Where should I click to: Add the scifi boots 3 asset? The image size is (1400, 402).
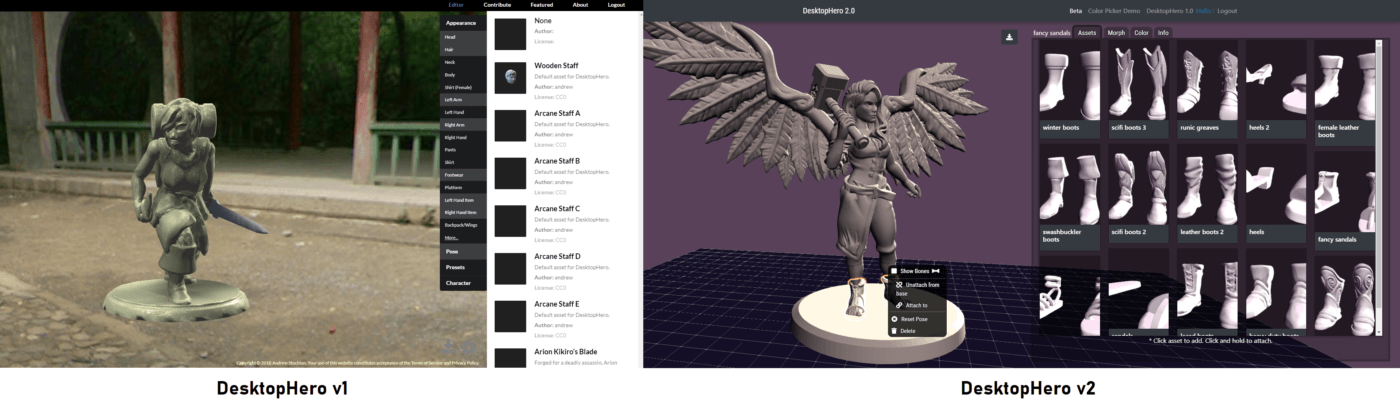pos(1139,89)
